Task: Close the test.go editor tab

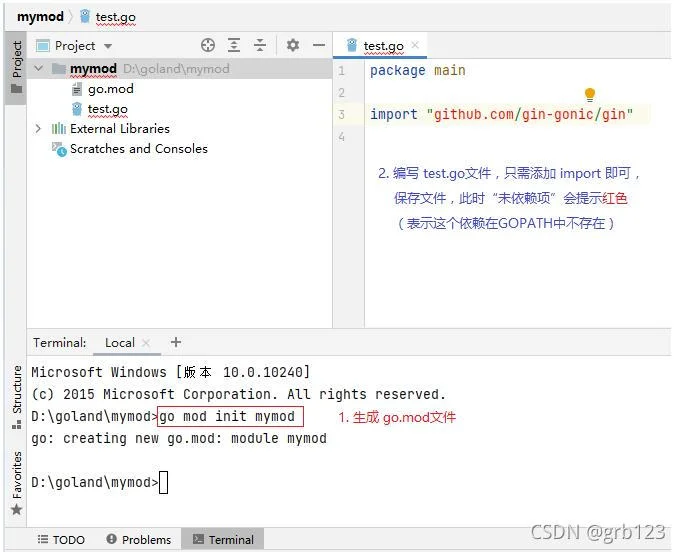Action: [x=415, y=45]
